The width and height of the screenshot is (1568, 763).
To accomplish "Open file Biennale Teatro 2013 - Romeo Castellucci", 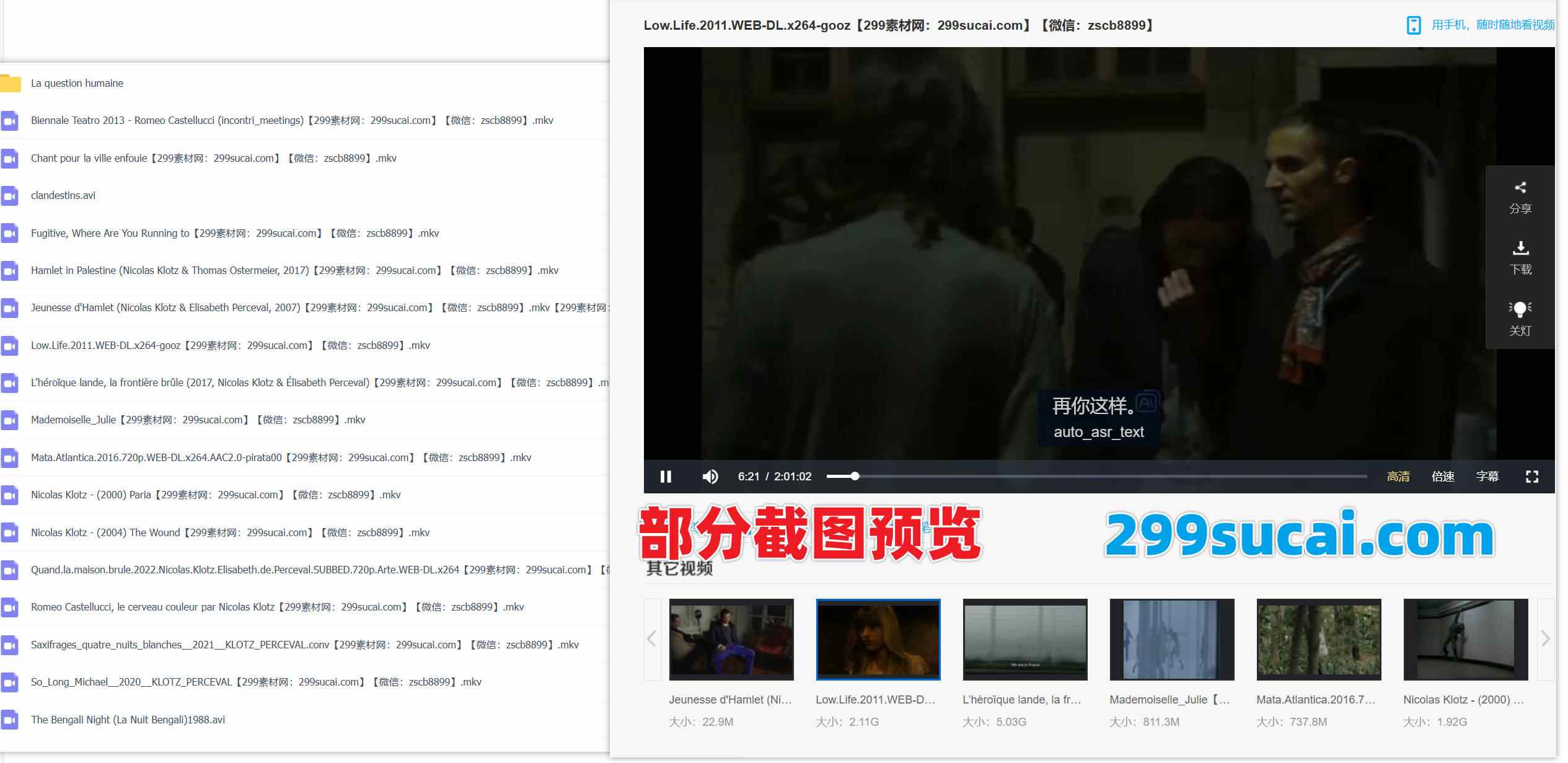I will [292, 120].
